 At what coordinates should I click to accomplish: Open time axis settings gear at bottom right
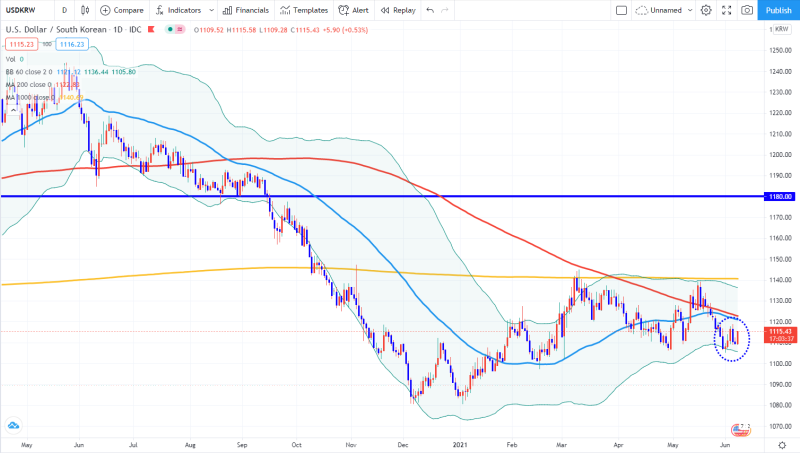click(x=782, y=445)
